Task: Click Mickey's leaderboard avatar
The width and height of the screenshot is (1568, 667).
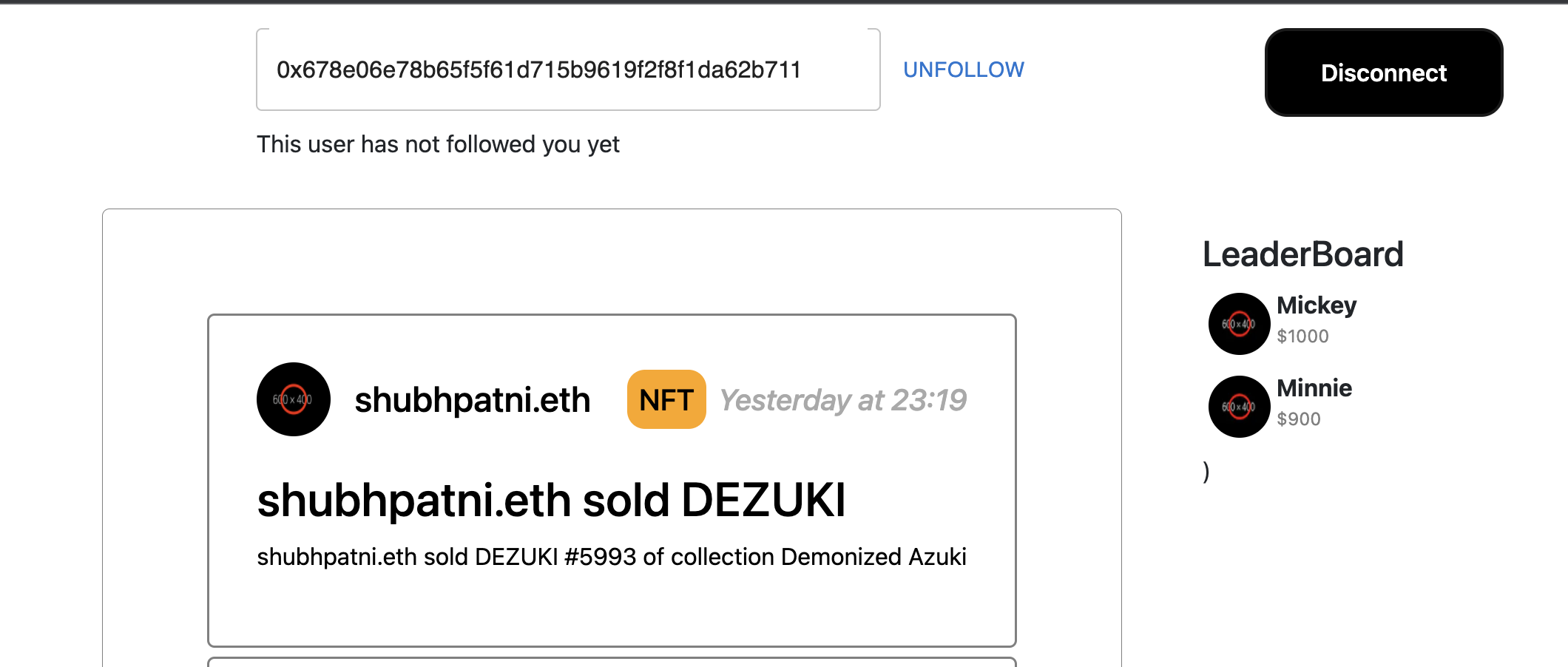Action: coord(1239,324)
